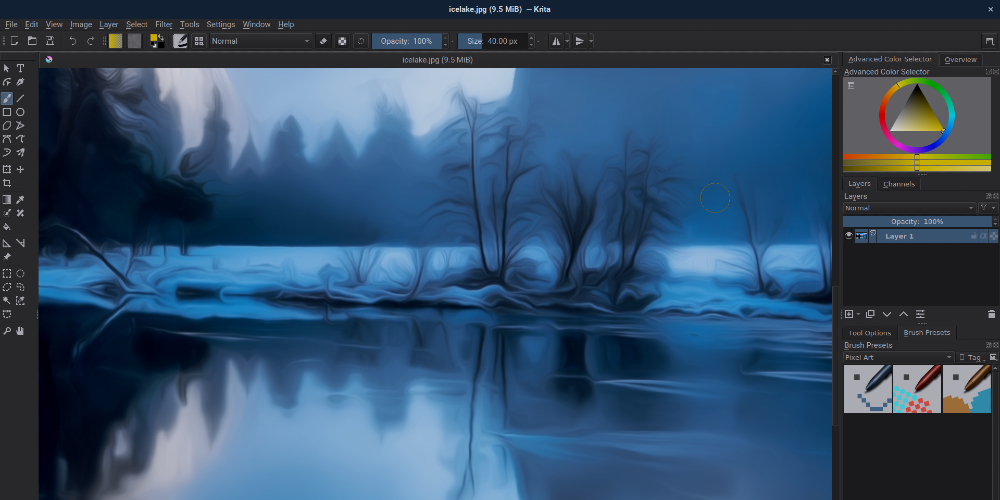1000x500 pixels.
Task: Choose the Crop tool
Action: click(7, 184)
